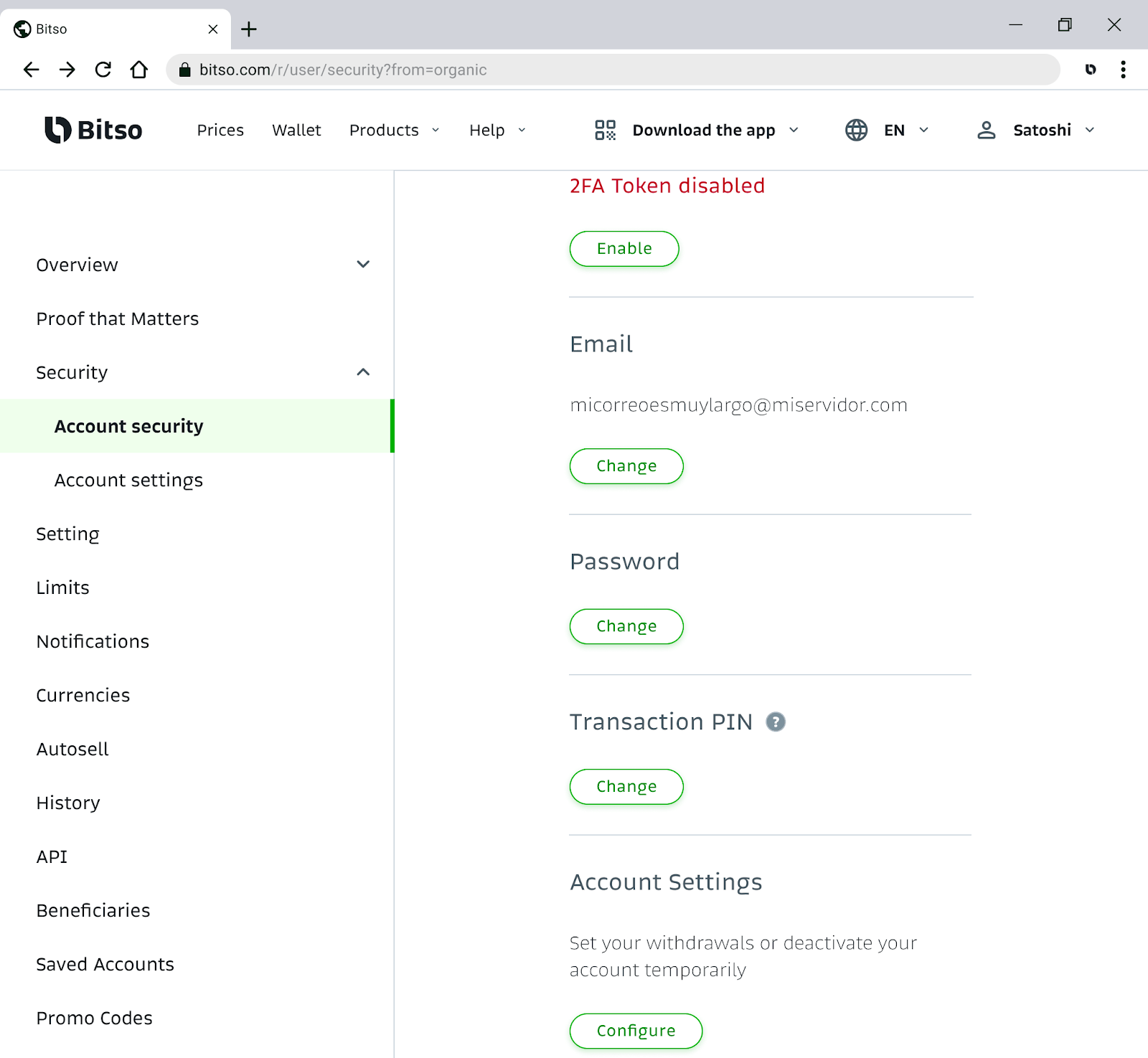
Task: Select the Account settings menu item
Action: click(128, 480)
